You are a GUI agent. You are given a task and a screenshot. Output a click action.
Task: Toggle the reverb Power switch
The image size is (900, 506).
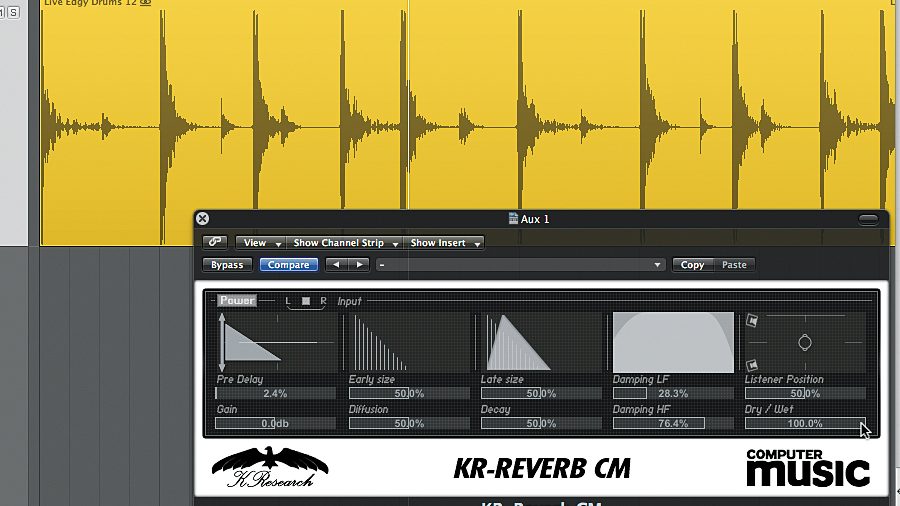pos(237,301)
